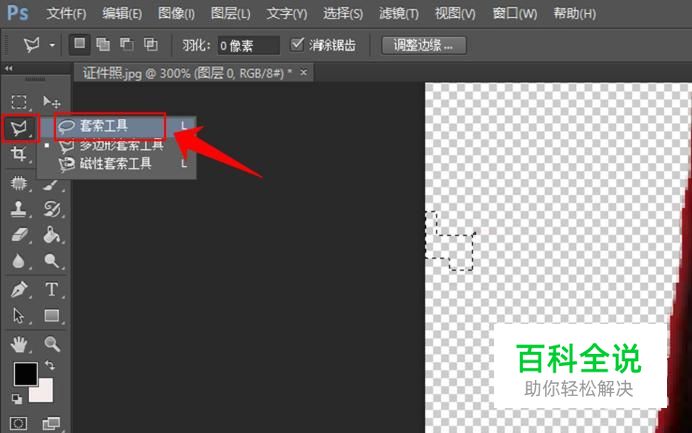This screenshot has height=433, width=692.
Task: Choose New Selection mode in options bar
Action: pos(79,44)
